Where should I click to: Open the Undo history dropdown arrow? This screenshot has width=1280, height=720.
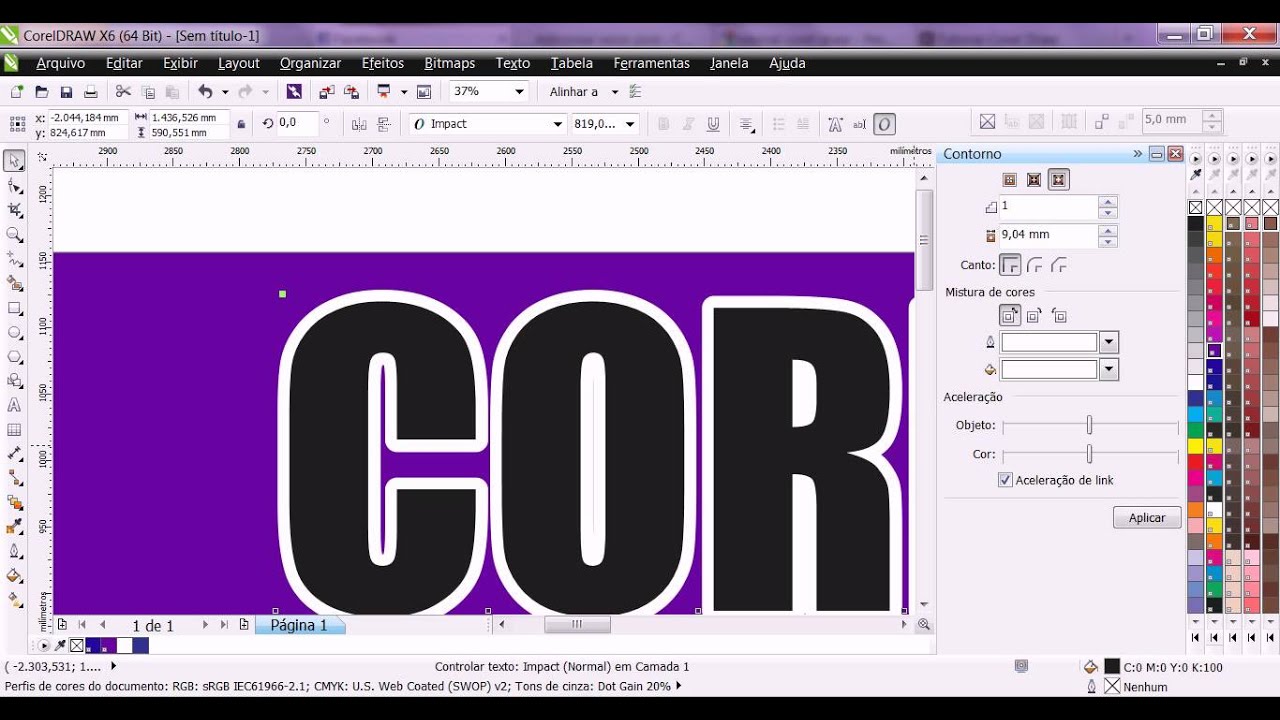click(225, 91)
